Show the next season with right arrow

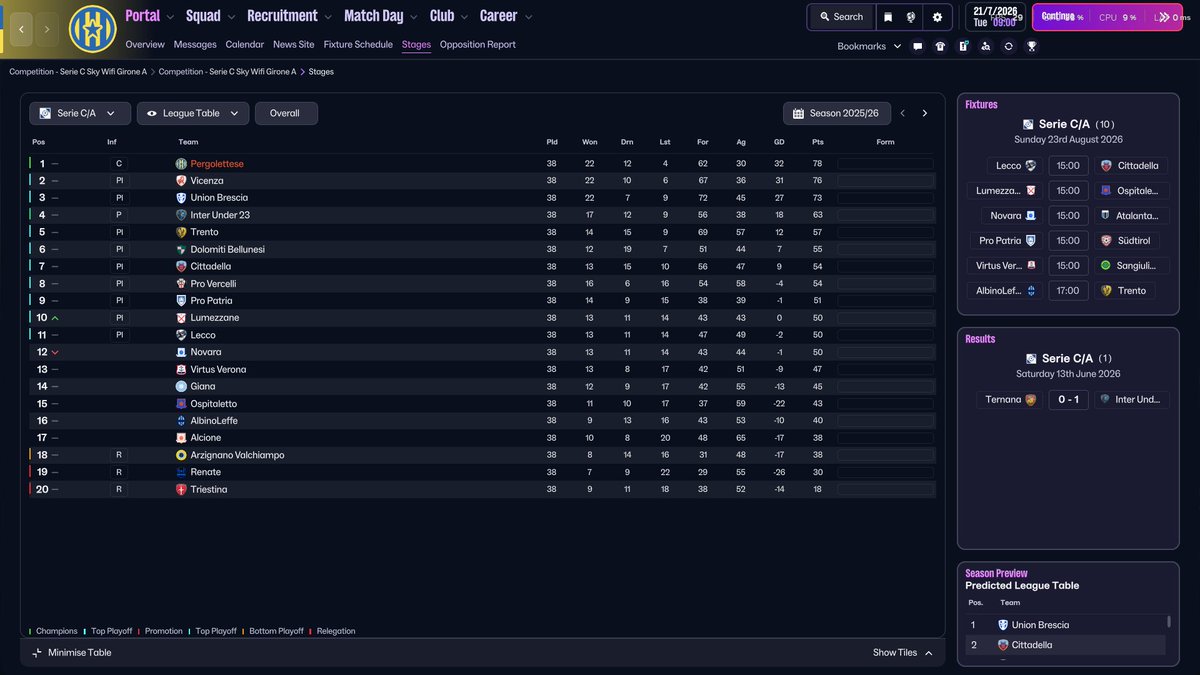coord(925,114)
